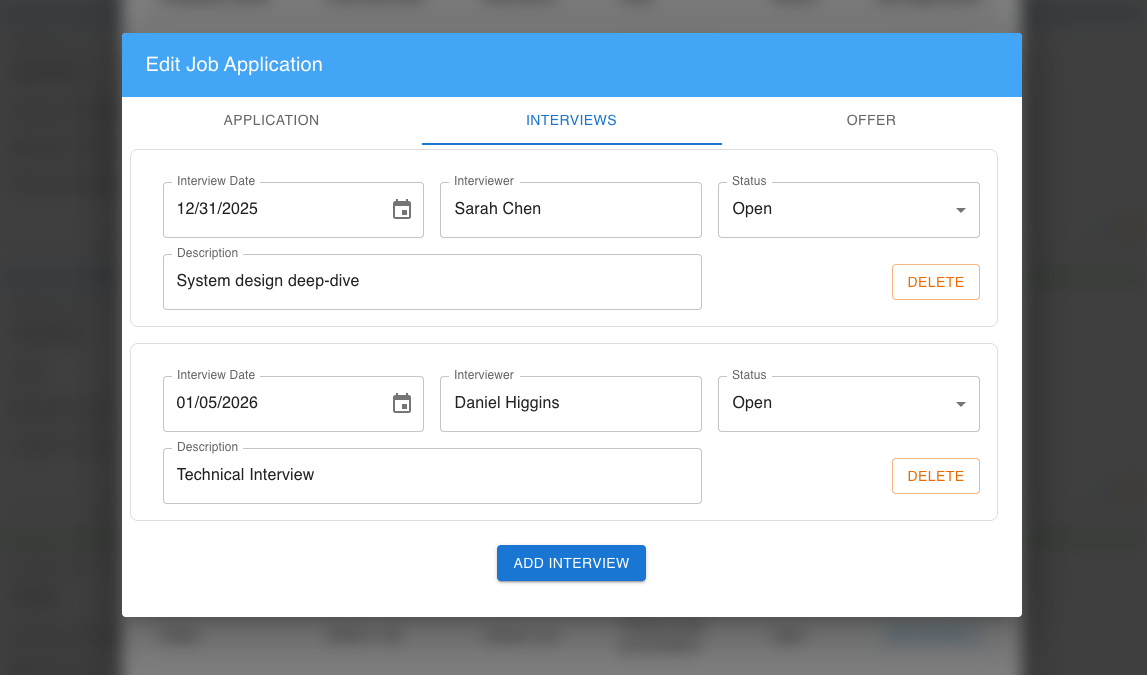The width and height of the screenshot is (1147, 675).
Task: Focus the System design deep-dive description field
Action: coord(431,282)
